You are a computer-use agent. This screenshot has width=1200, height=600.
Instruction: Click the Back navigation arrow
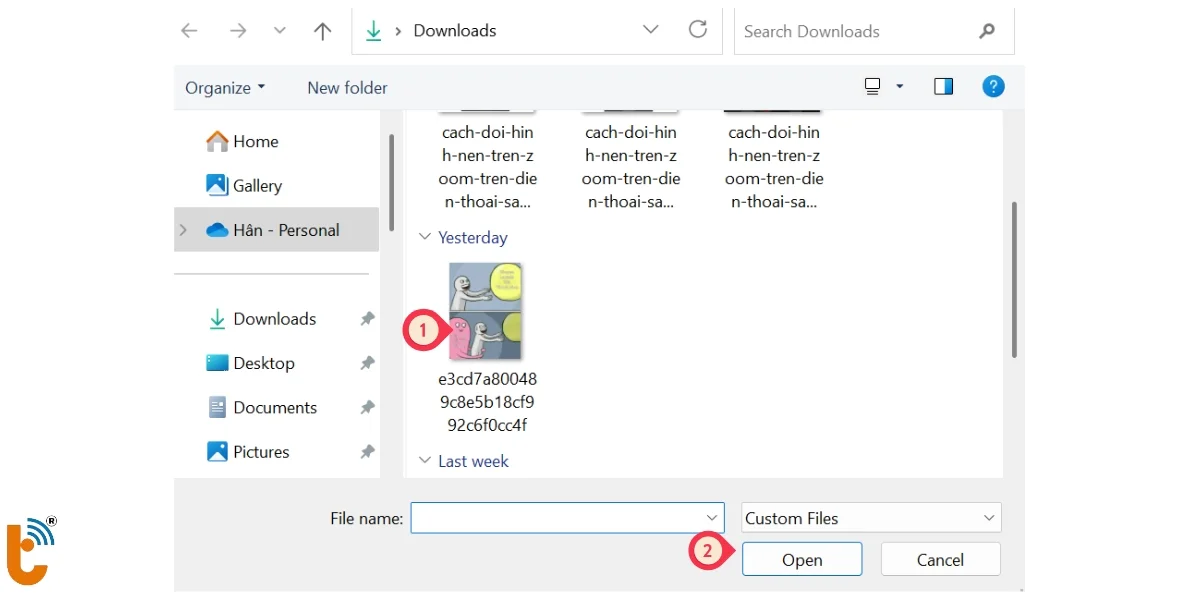(x=189, y=31)
